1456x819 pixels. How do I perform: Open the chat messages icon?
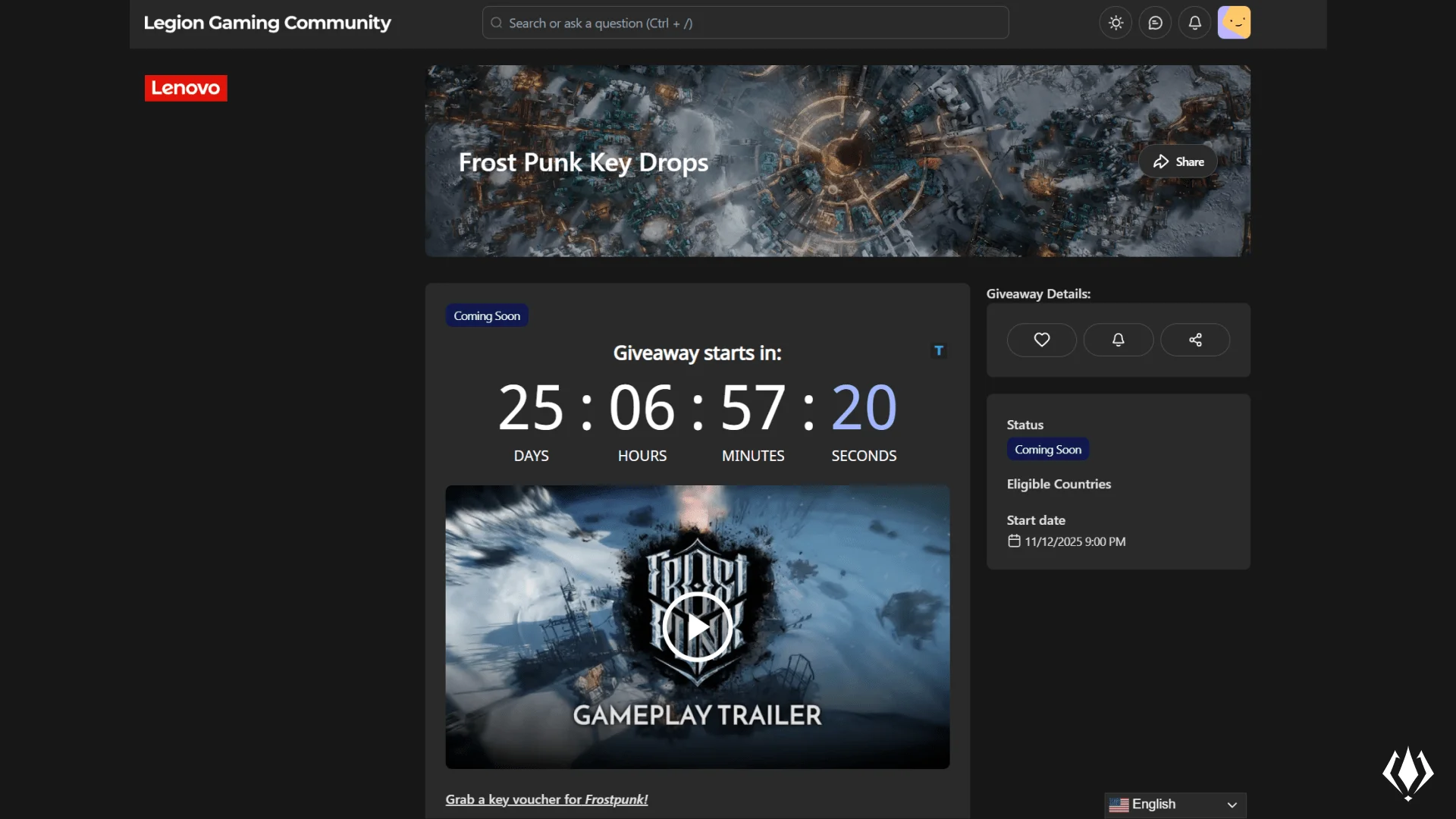[x=1155, y=23]
